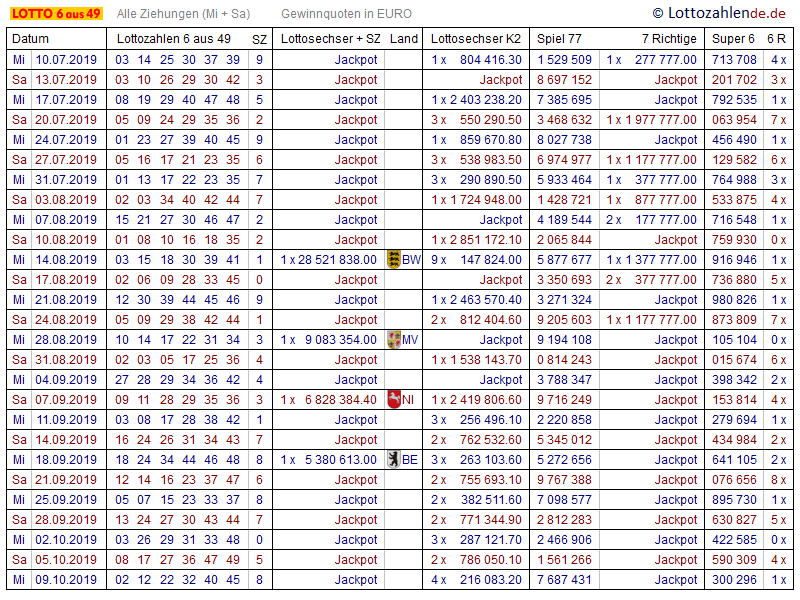This screenshot has height=600, width=800.
Task: Select the Gewinnquoten in EURO label
Action: coord(346,14)
